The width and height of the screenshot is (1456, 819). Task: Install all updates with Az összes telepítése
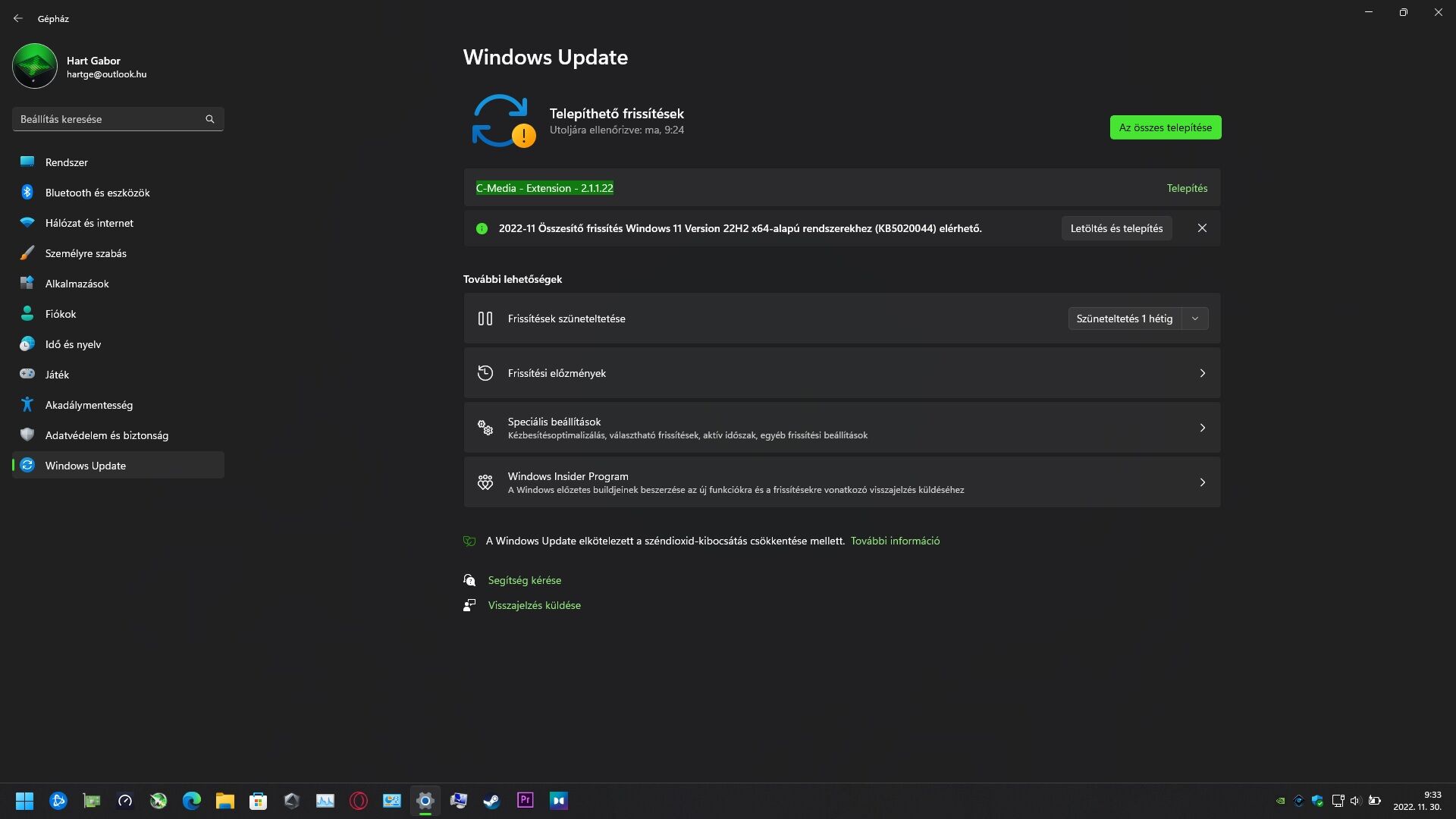[1166, 127]
